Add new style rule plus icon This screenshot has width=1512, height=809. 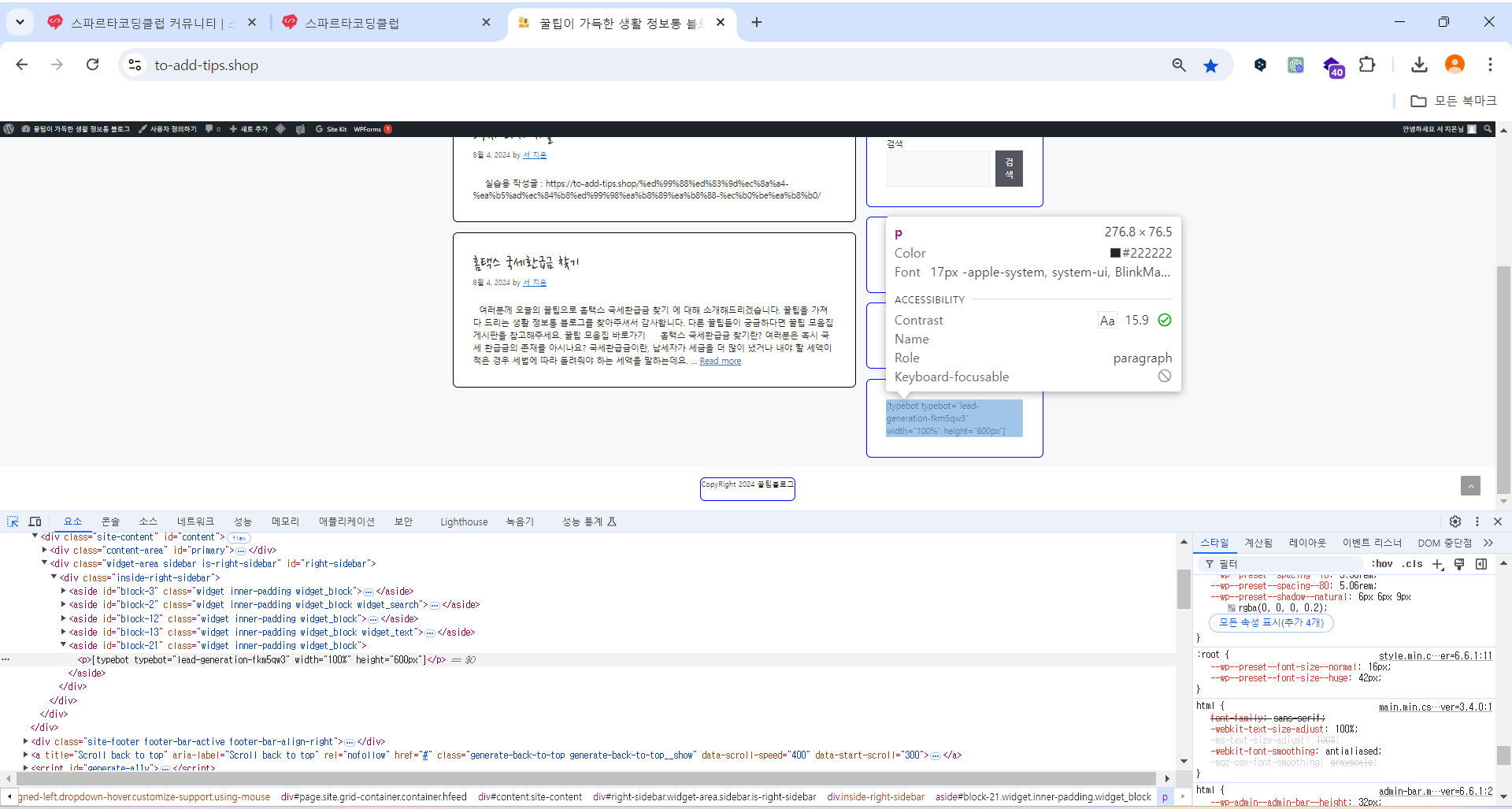tap(1438, 564)
